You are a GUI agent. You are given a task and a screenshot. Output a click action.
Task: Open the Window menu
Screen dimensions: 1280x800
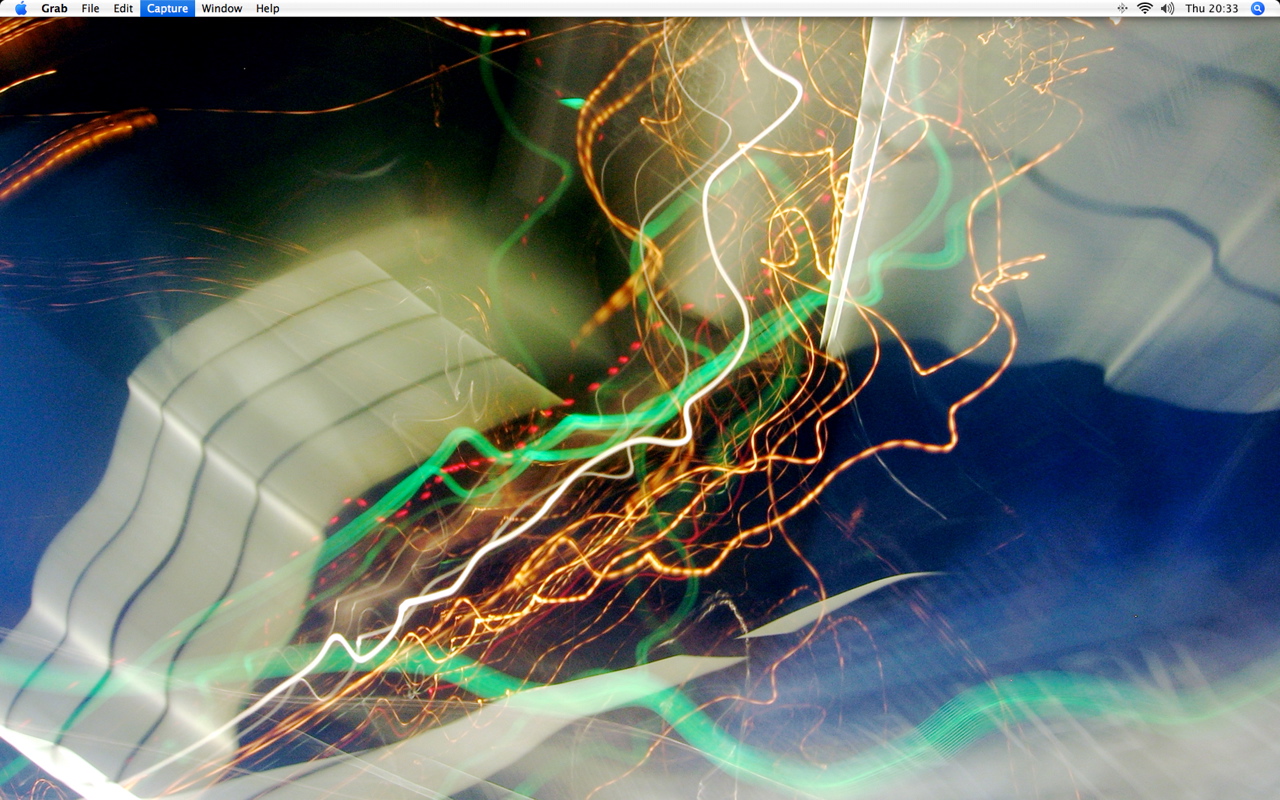click(221, 8)
